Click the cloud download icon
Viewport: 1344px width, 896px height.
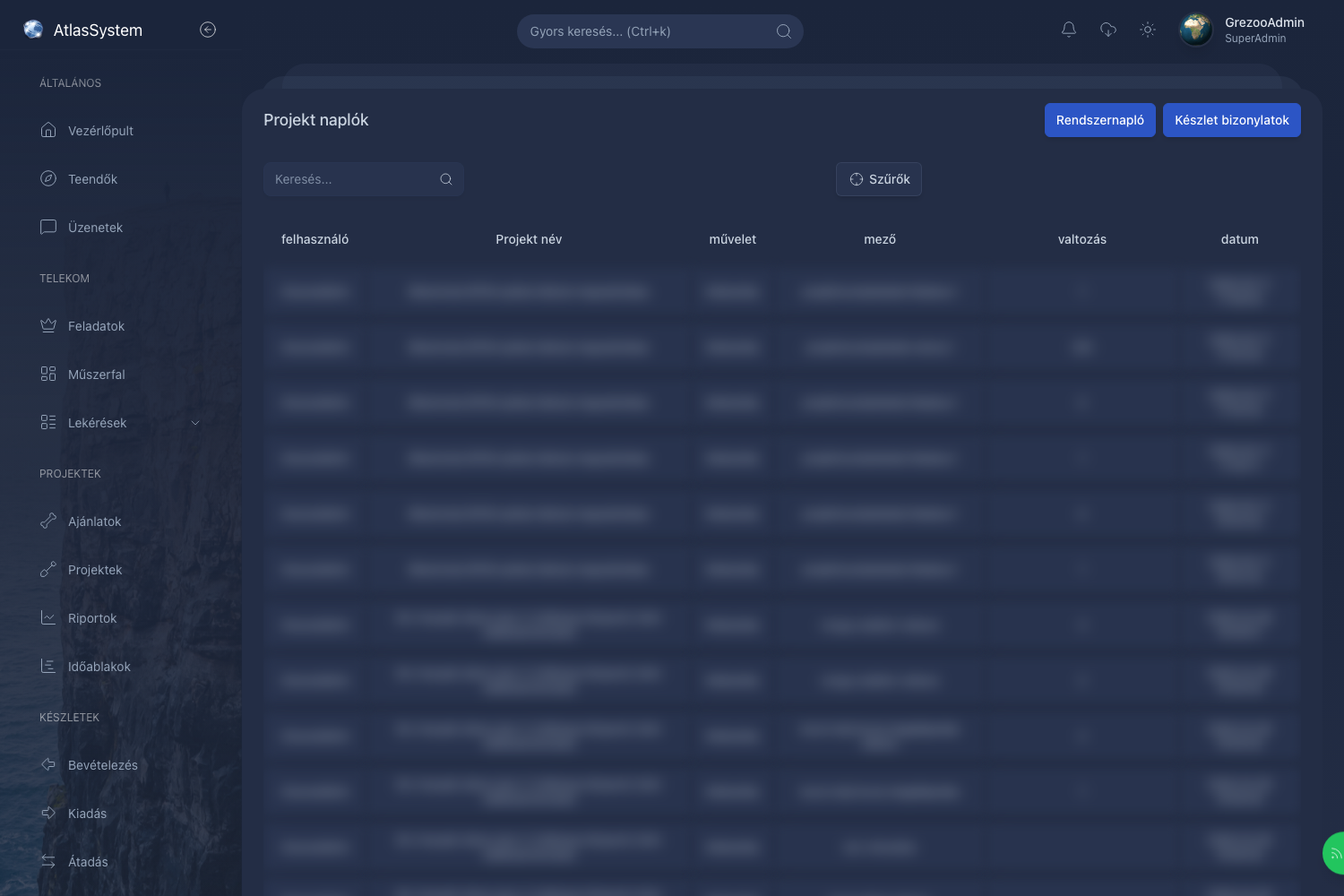tap(1108, 30)
